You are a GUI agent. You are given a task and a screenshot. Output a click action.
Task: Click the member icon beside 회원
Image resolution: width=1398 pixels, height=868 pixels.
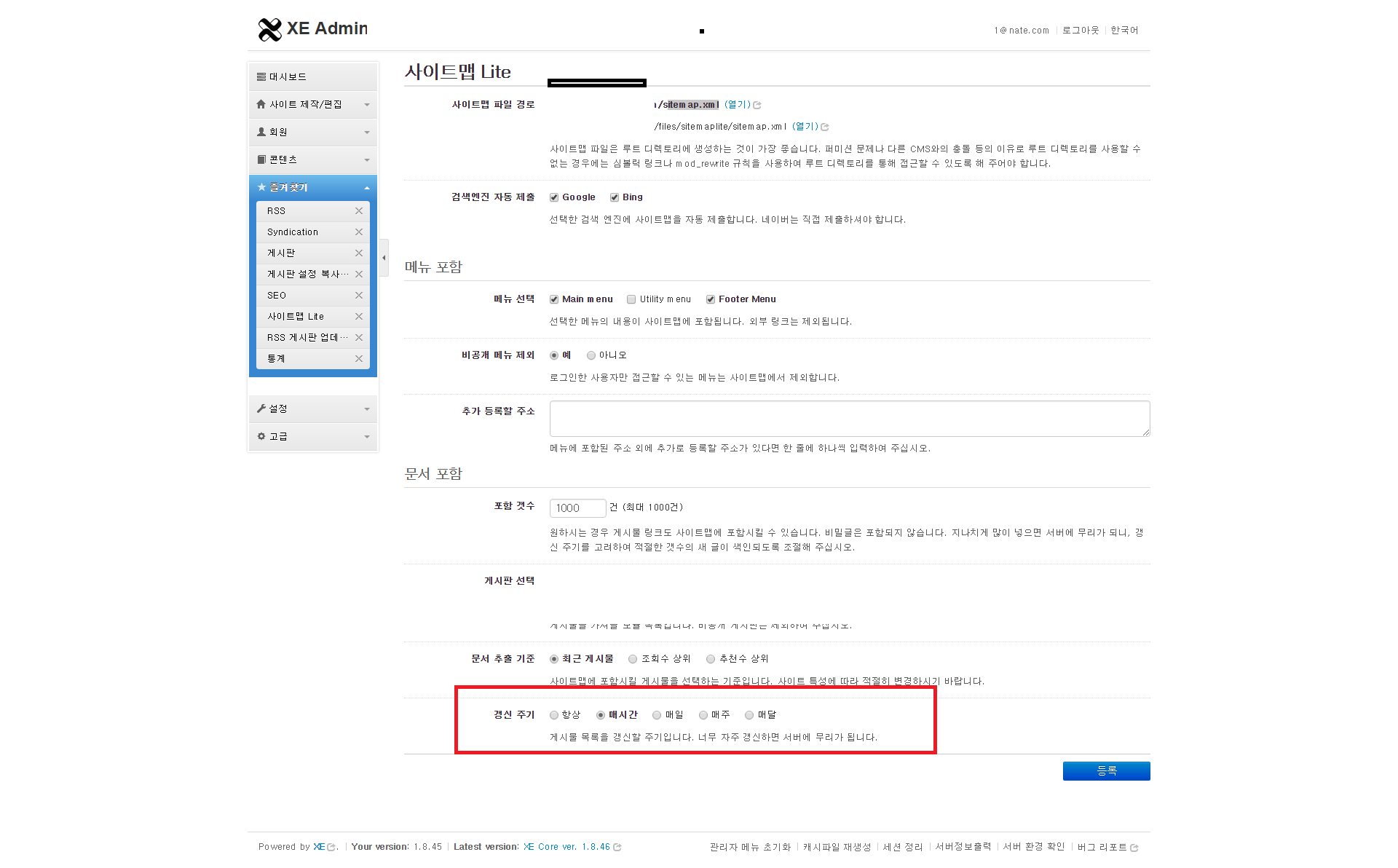[261, 132]
